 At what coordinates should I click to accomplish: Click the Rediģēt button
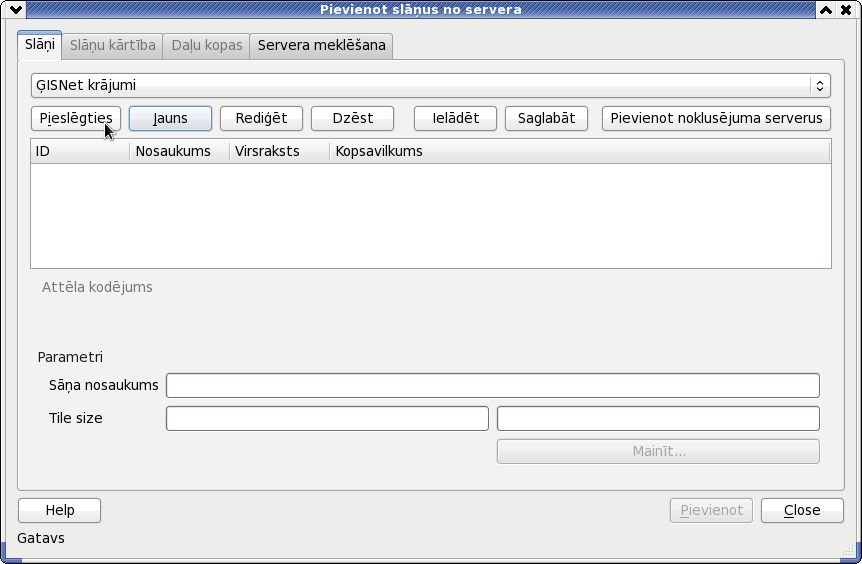tap(261, 118)
